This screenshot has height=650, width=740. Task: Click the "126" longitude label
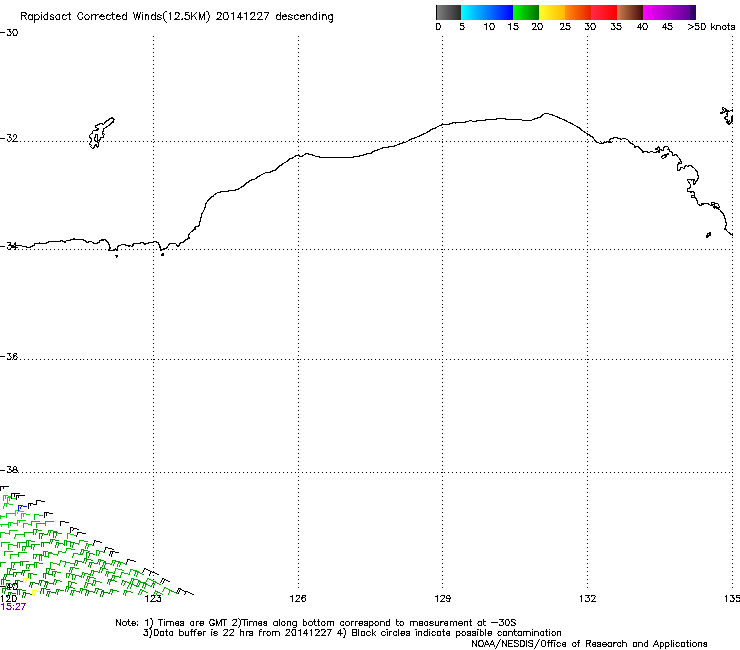pyautogui.click(x=298, y=599)
